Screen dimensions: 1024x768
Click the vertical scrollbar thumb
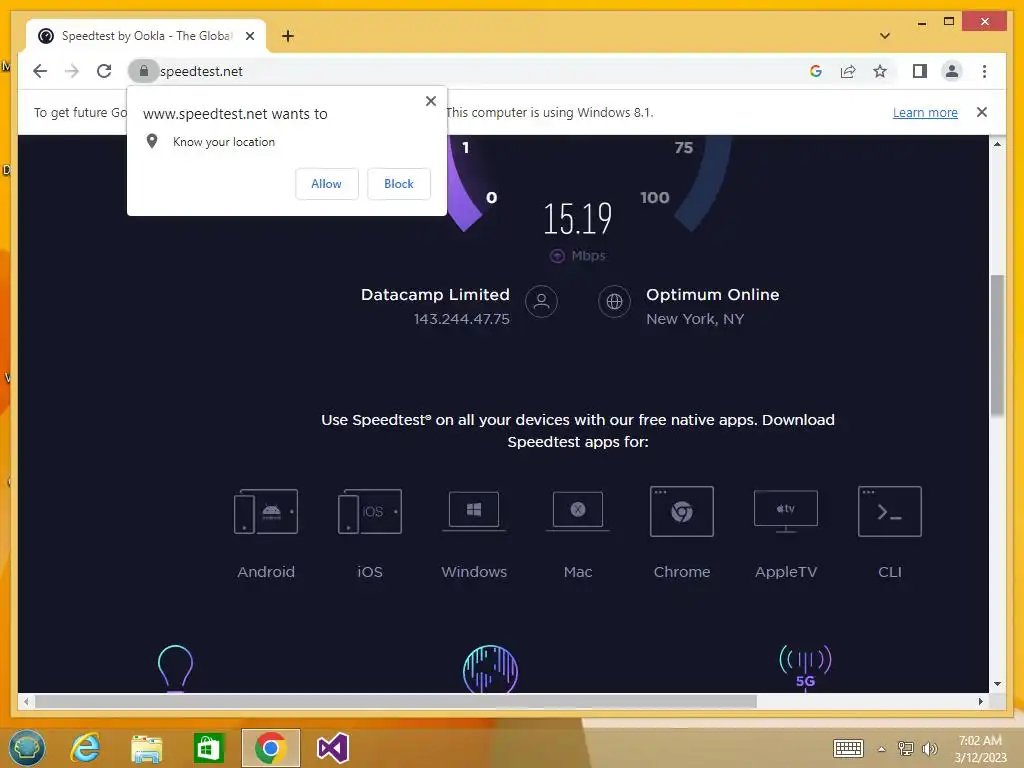[x=997, y=345]
